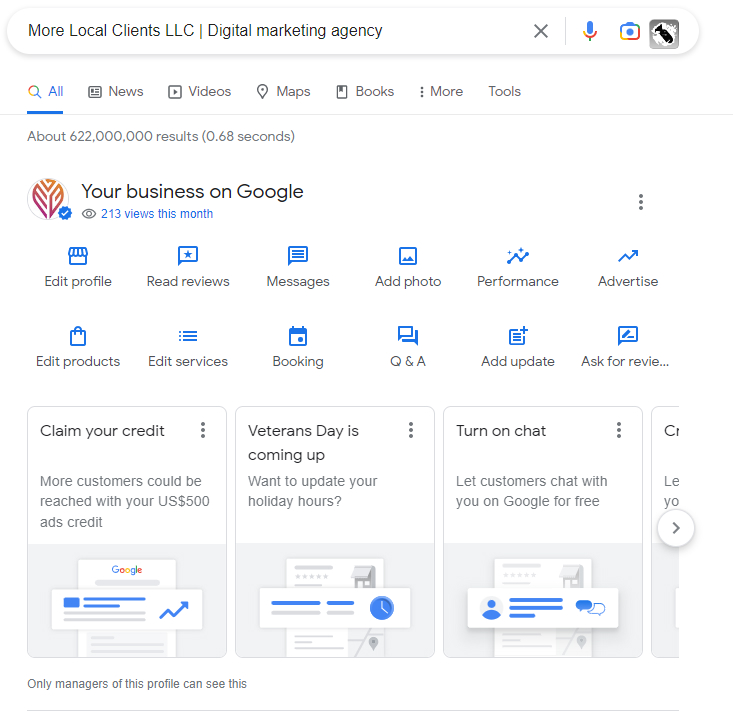Switch to the News tab

(x=115, y=91)
